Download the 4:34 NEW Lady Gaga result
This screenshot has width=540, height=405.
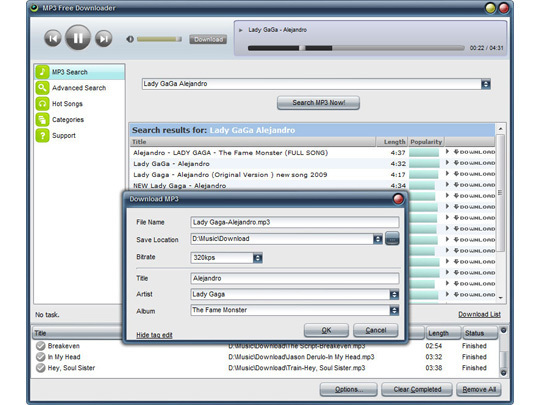[474, 185]
